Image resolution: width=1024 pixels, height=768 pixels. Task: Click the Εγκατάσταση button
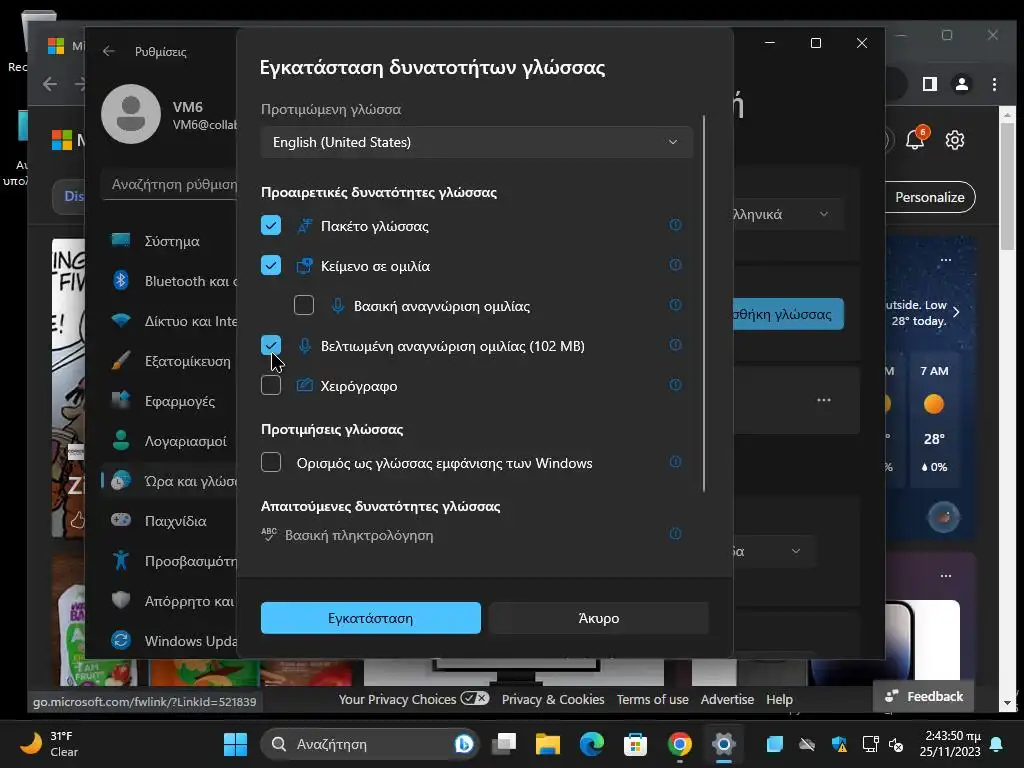point(370,618)
